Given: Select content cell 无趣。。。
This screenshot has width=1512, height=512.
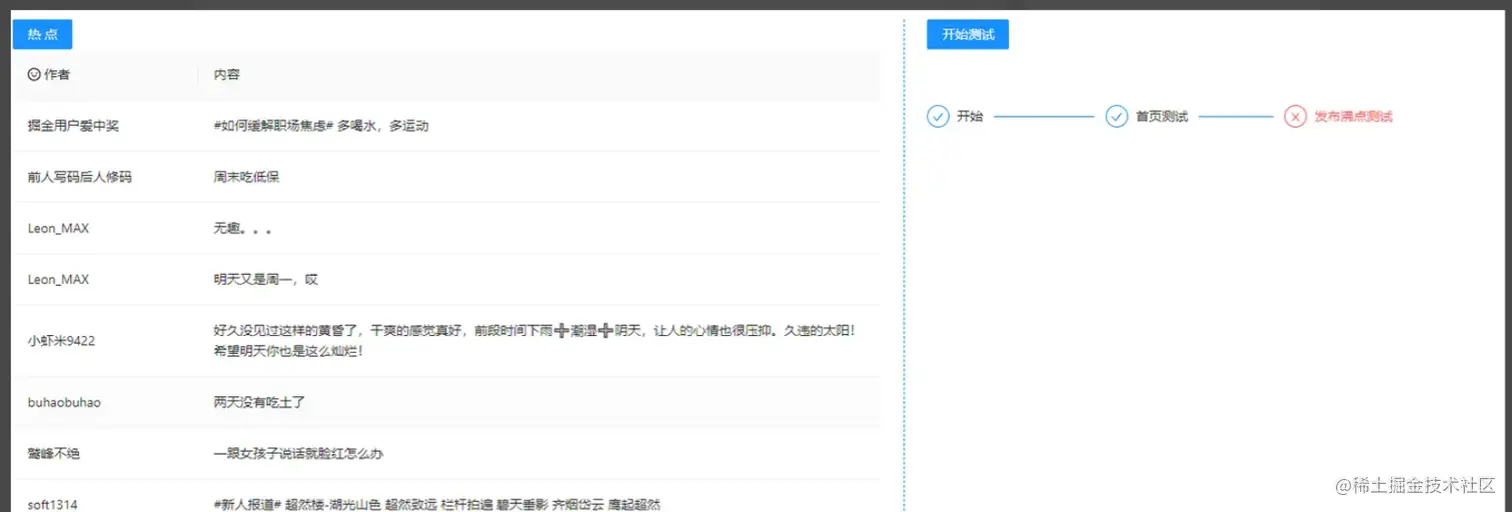Looking at the screenshot, I should [x=242, y=228].
